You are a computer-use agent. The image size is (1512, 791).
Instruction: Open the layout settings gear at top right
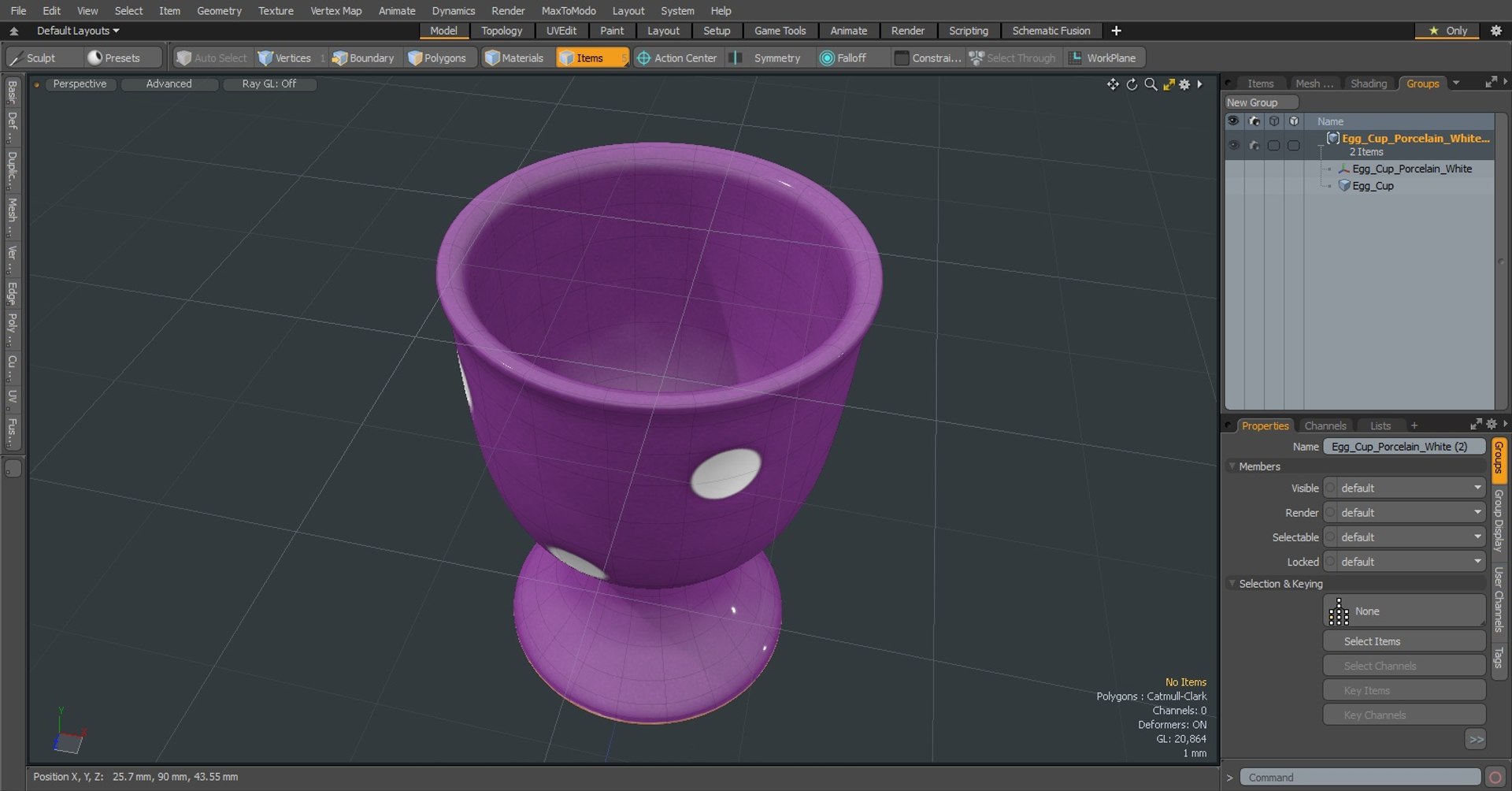pyautogui.click(x=1496, y=31)
